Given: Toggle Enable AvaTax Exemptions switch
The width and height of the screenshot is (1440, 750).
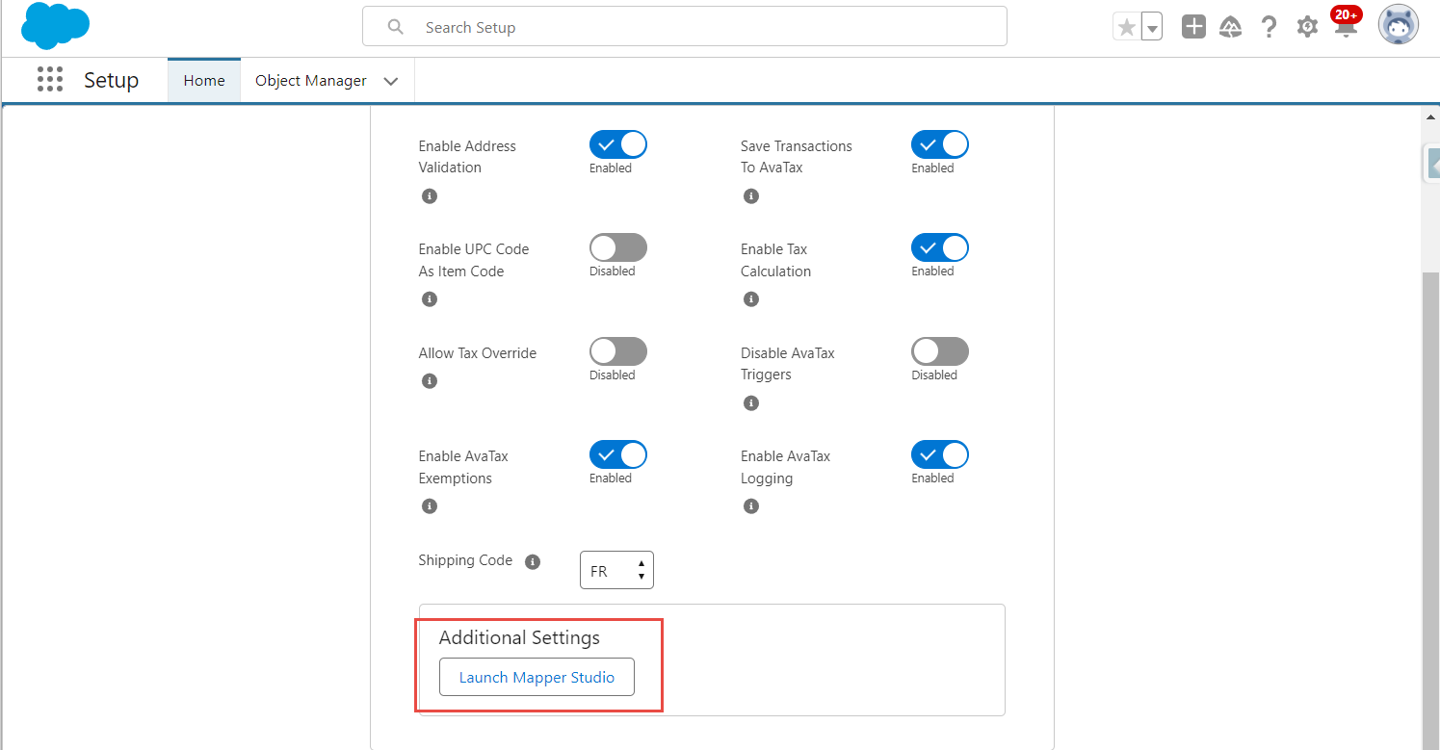Looking at the screenshot, I should click(x=618, y=455).
